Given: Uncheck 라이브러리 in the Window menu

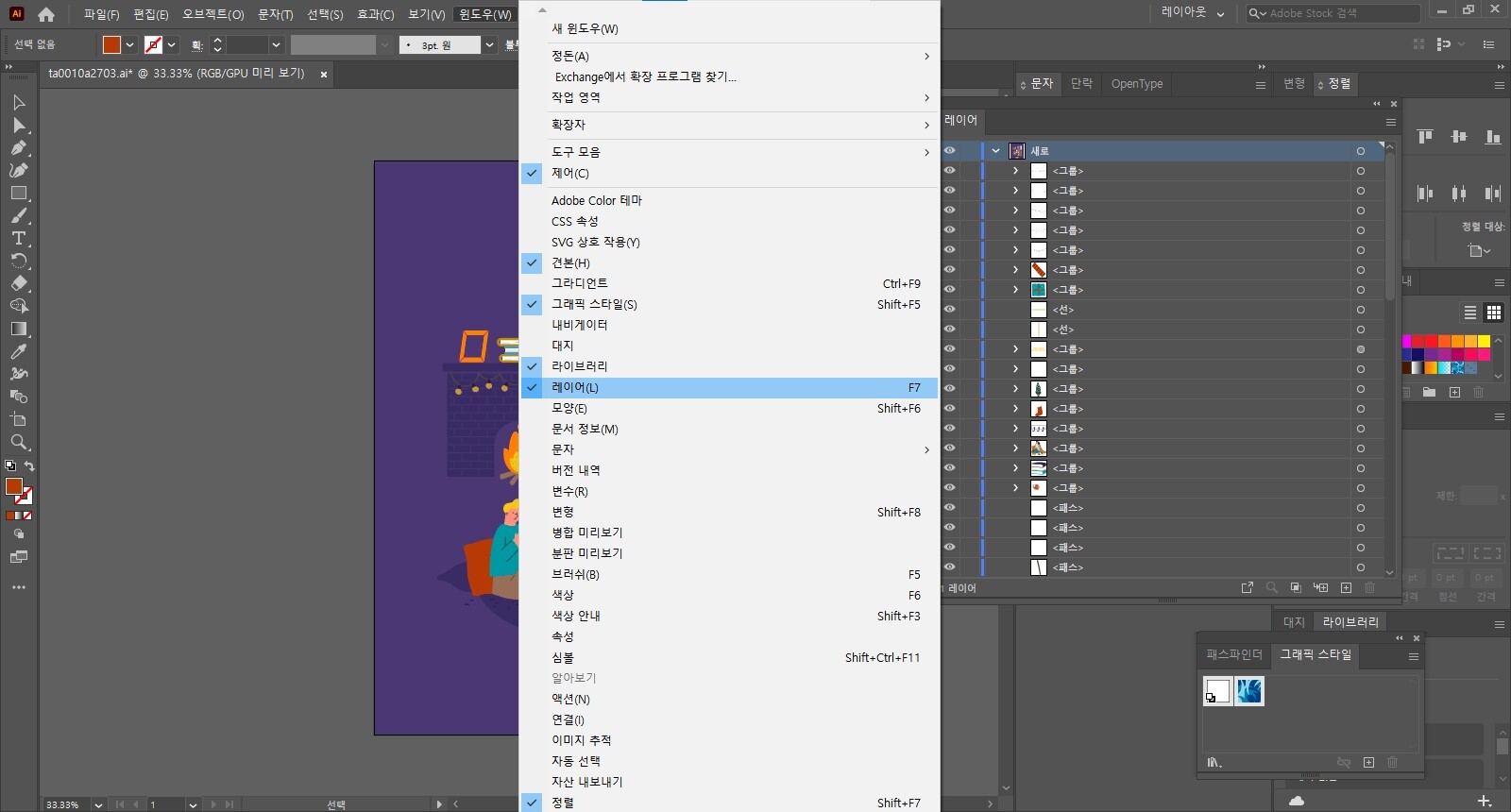Looking at the screenshot, I should tap(579, 366).
